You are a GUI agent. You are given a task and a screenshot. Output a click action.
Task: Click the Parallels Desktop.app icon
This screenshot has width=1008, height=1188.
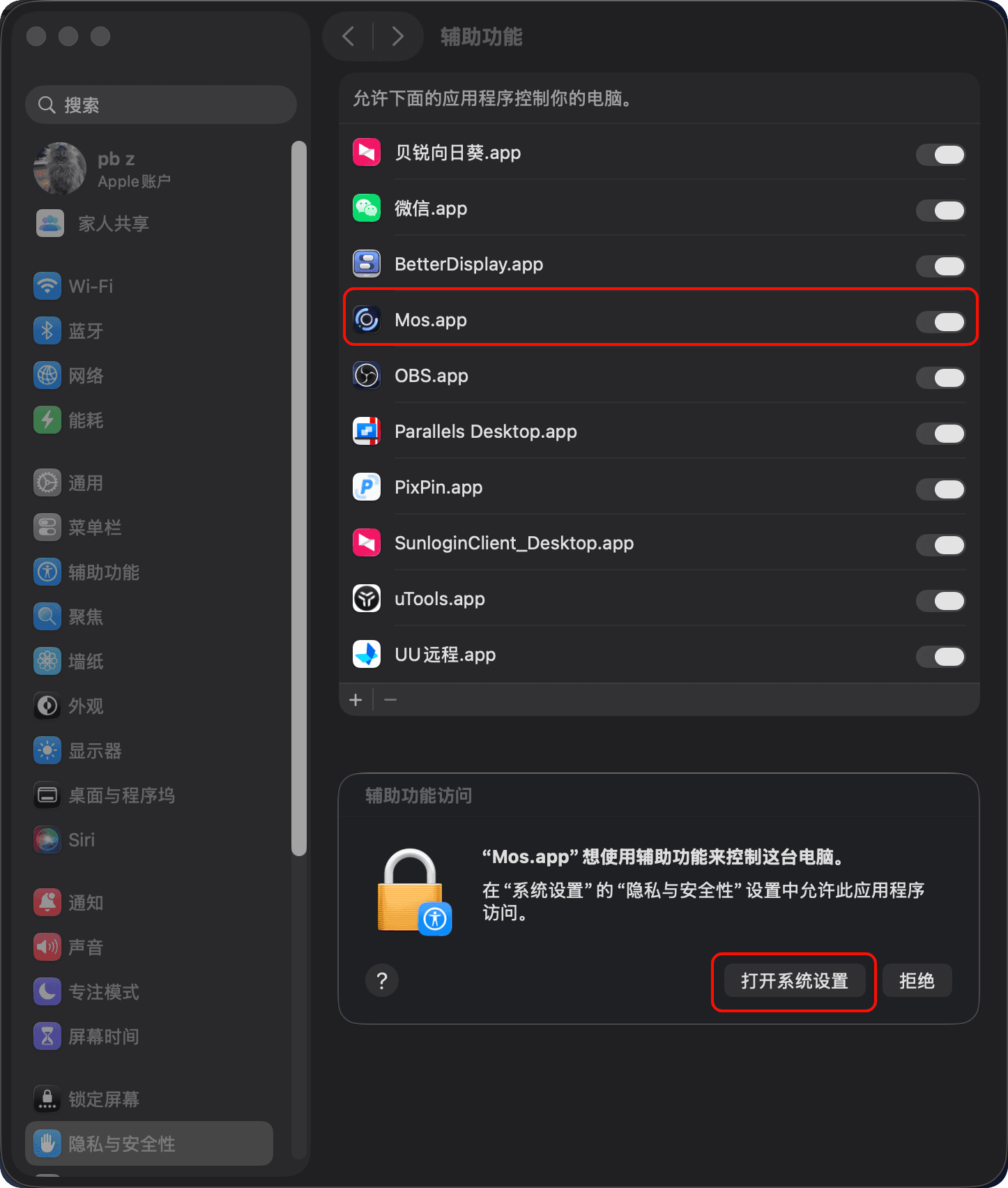pos(367,432)
